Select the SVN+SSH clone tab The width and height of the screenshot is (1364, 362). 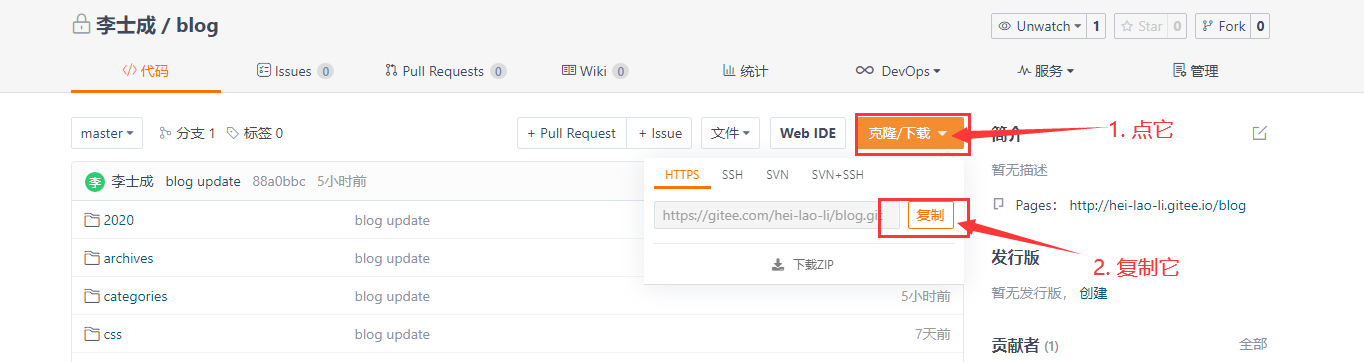click(837, 175)
